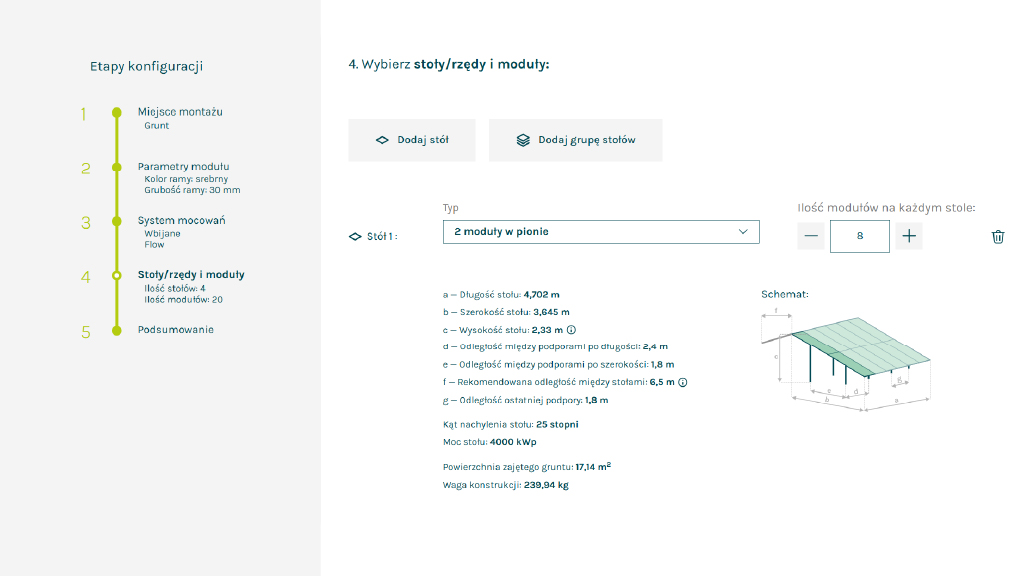
Task: Open step 3 System mocowań
Action: [182, 221]
